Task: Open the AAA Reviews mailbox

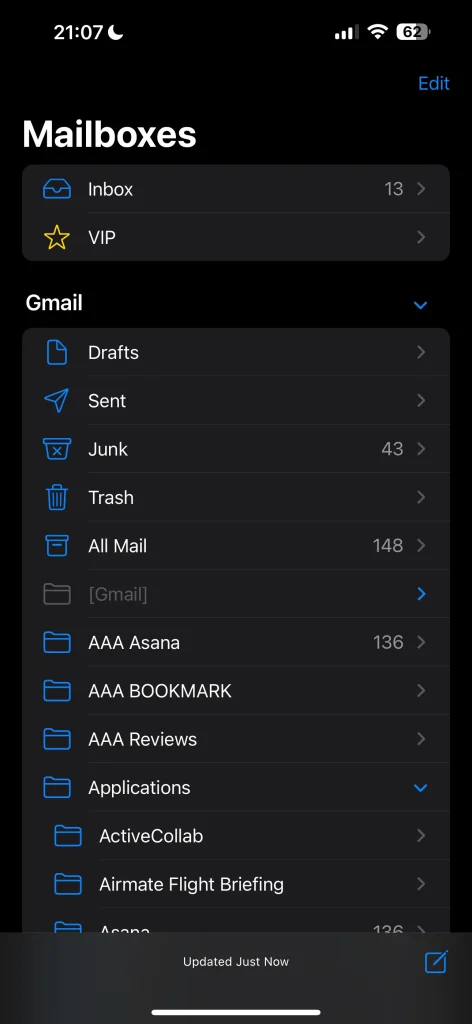Action: pyautogui.click(x=236, y=739)
